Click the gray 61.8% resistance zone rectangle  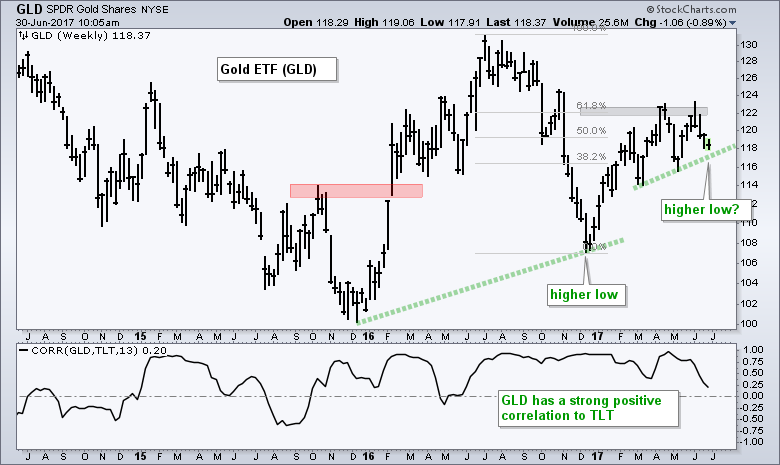click(x=644, y=111)
